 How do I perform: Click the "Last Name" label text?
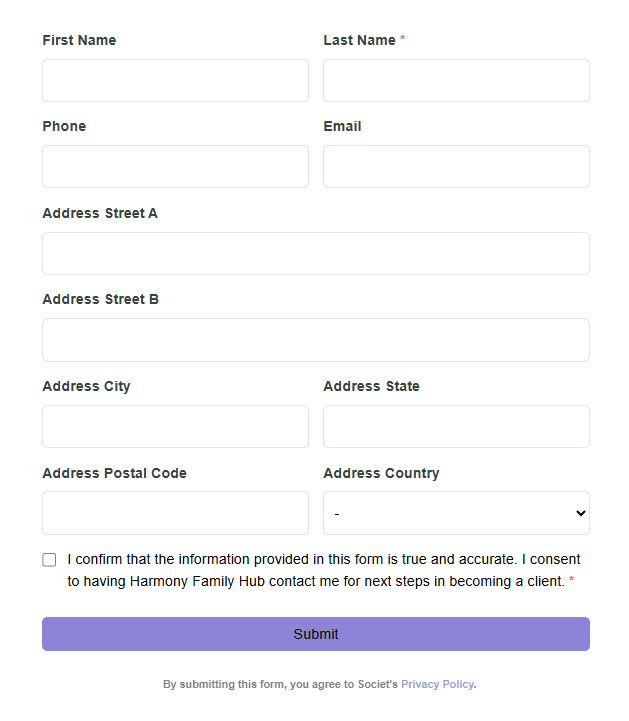click(x=359, y=40)
